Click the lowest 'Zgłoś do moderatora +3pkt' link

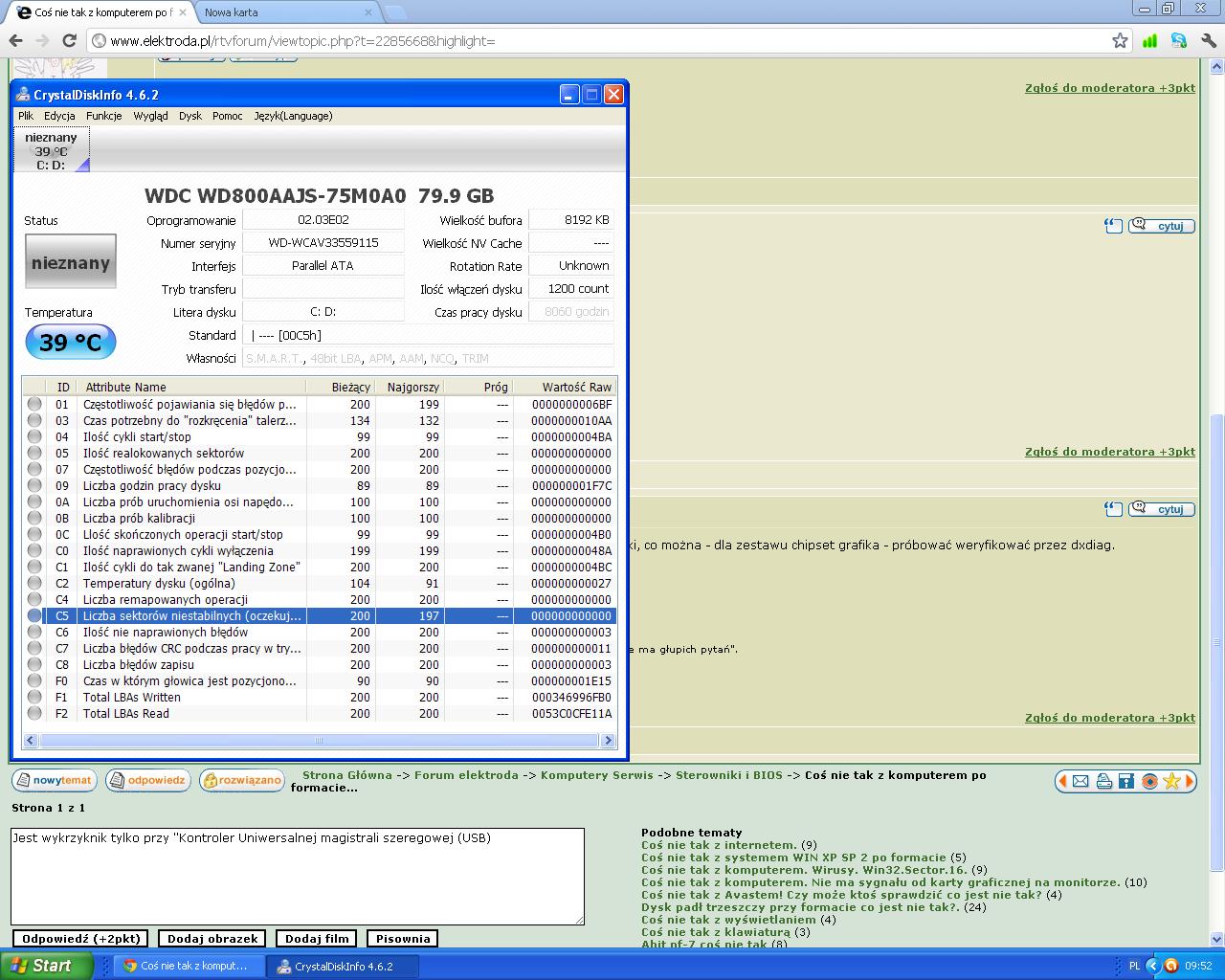[x=1110, y=718]
